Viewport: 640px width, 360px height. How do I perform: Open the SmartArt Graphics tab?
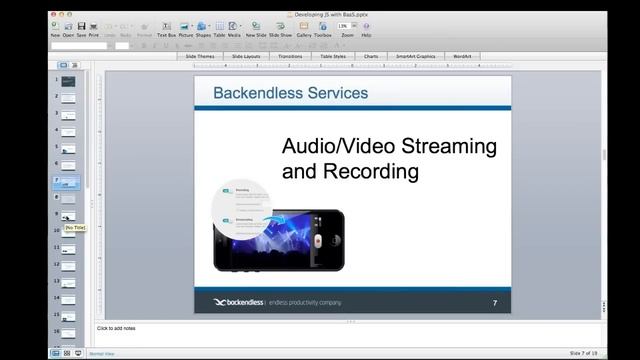coord(416,56)
